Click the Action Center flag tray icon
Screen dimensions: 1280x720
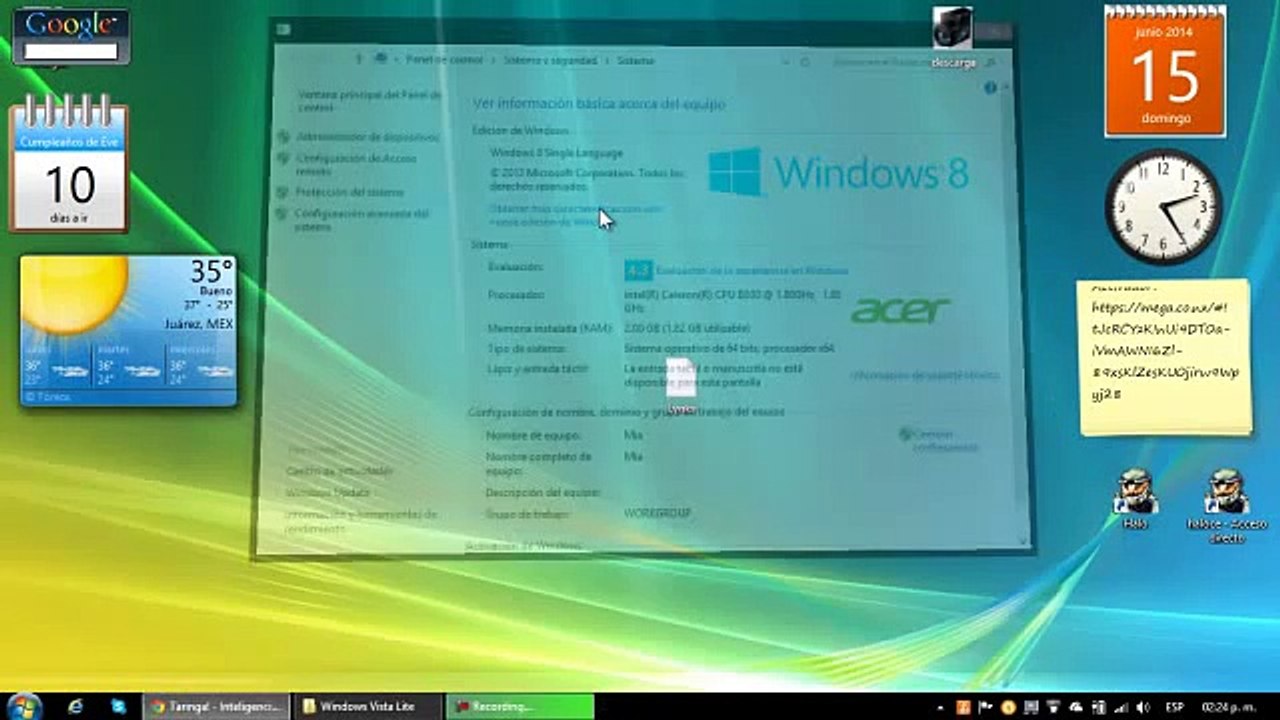click(x=985, y=707)
